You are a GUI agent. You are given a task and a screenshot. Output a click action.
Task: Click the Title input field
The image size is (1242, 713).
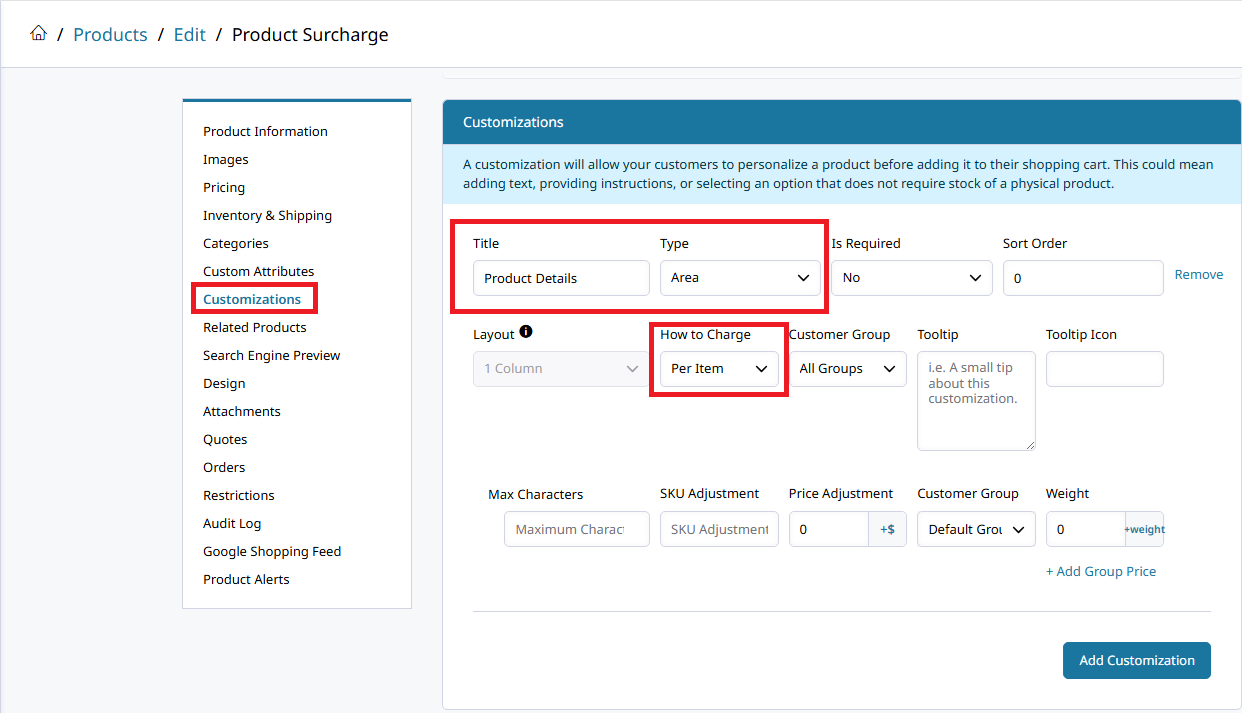(x=561, y=278)
